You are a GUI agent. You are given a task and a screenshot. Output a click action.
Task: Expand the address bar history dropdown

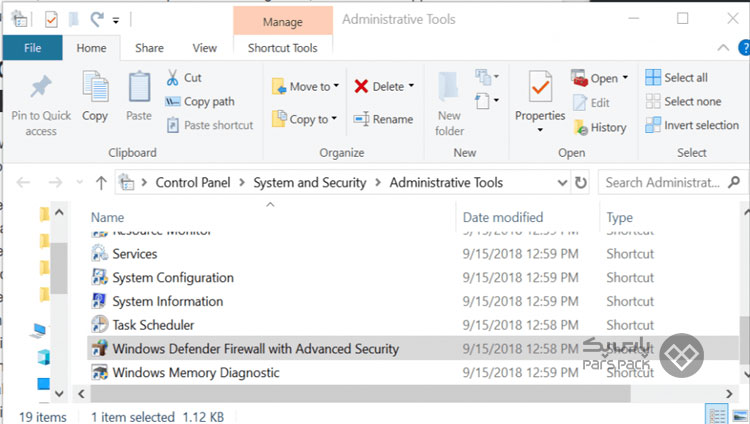[x=562, y=182]
